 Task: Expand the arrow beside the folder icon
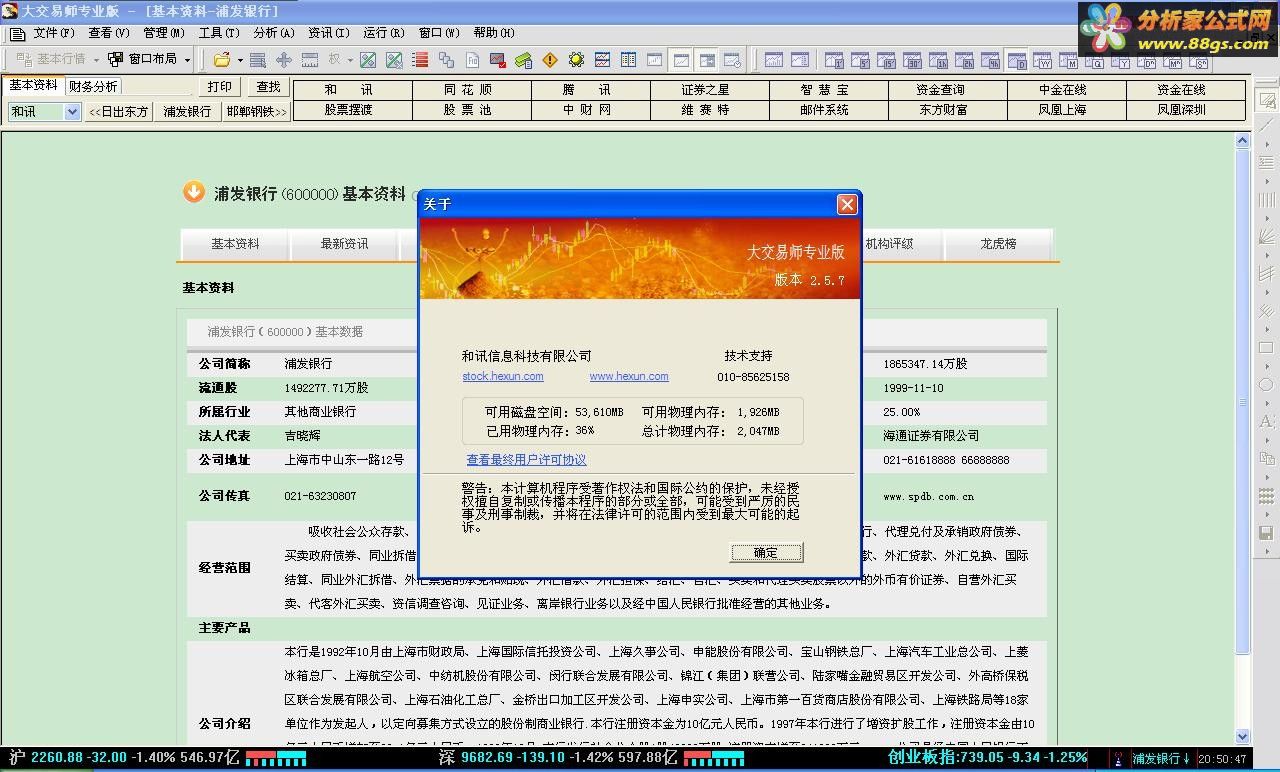(x=240, y=60)
